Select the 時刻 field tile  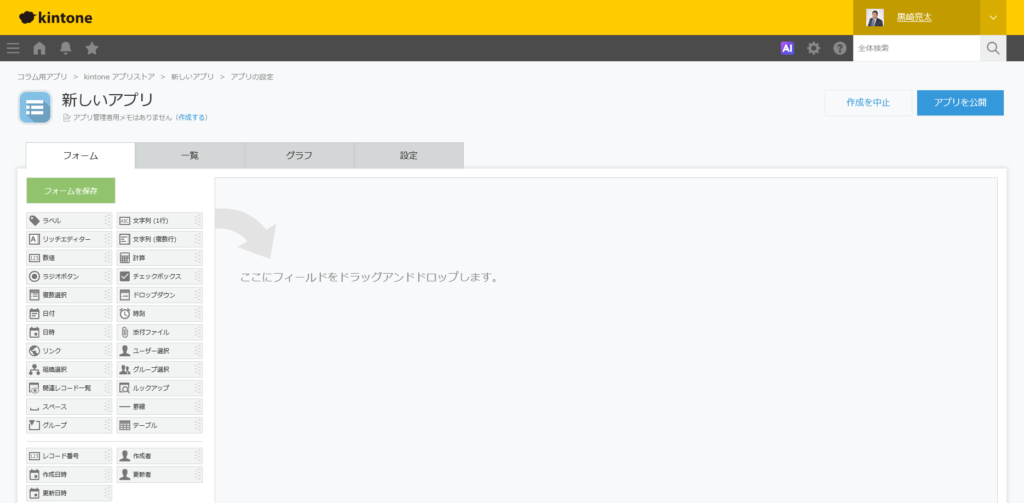click(159, 314)
